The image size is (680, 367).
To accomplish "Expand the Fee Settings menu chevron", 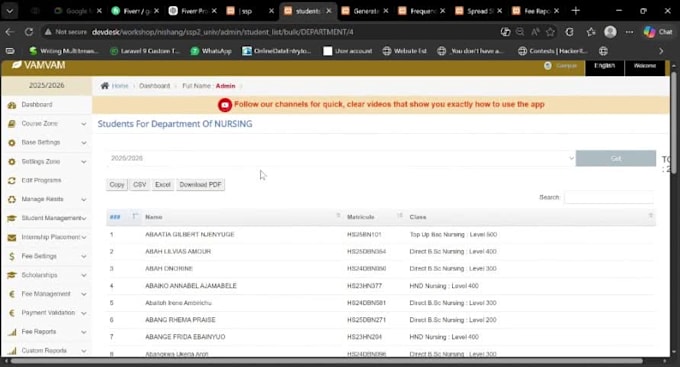I will click(x=84, y=256).
